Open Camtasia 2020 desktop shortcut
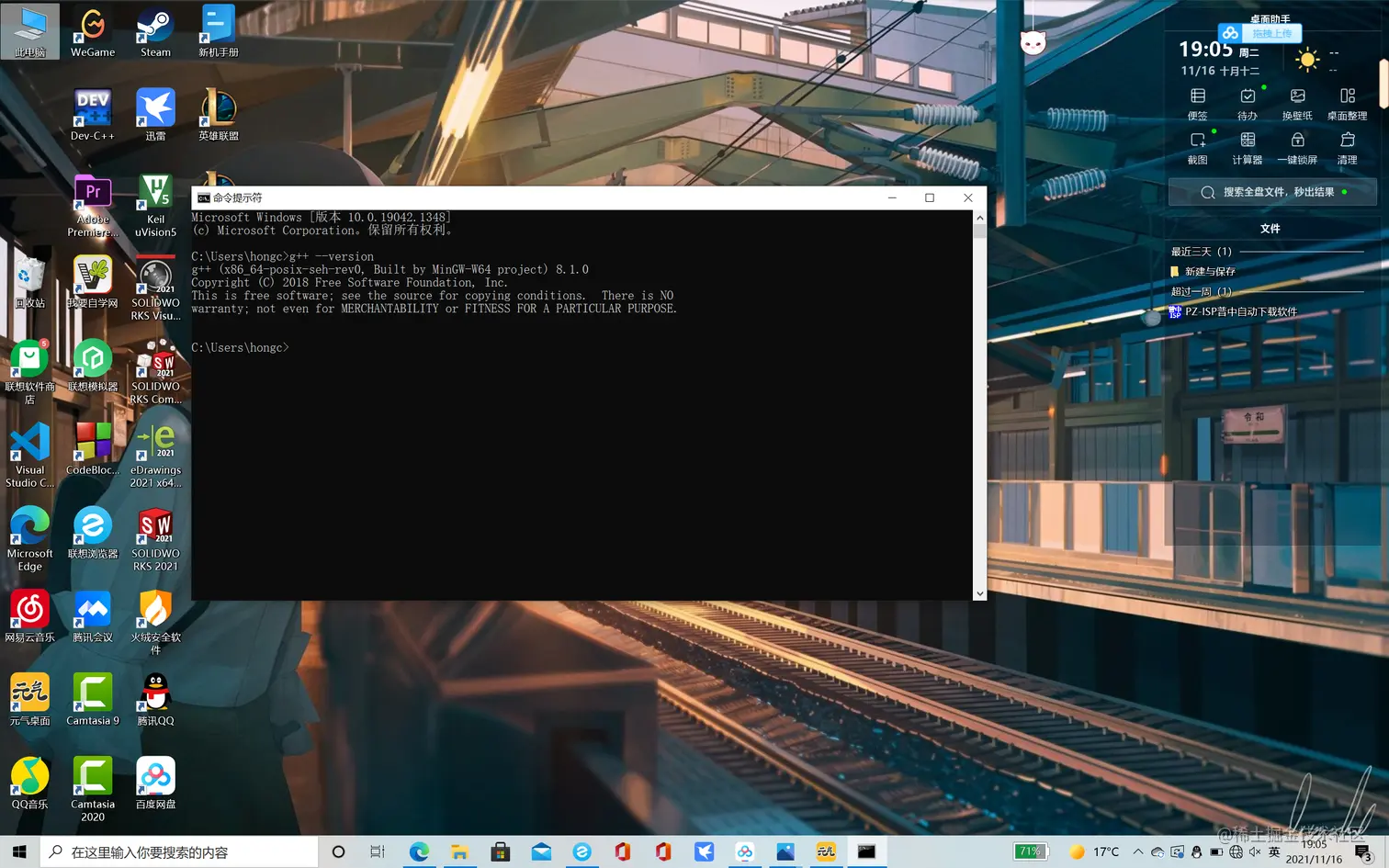The width and height of the screenshot is (1389, 868). (x=93, y=790)
